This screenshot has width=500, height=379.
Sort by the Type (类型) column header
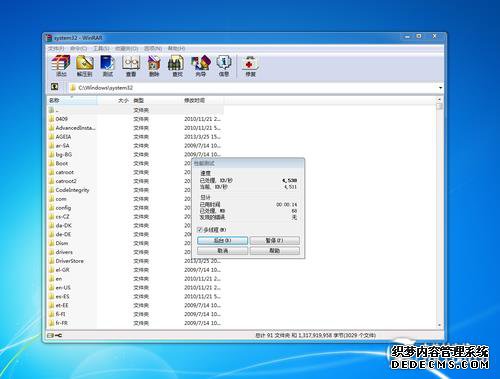tap(157, 100)
